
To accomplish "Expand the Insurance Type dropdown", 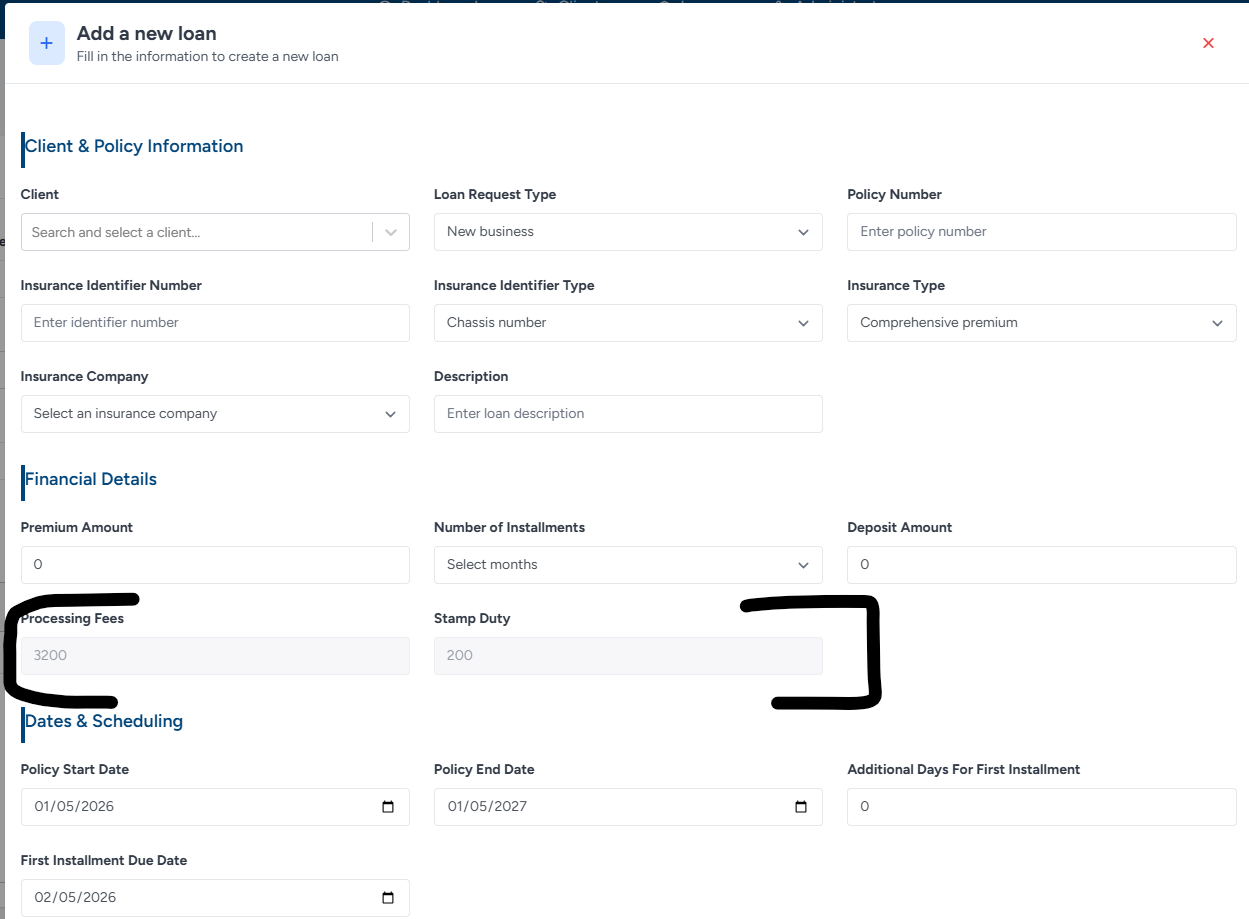I will 1040,323.
